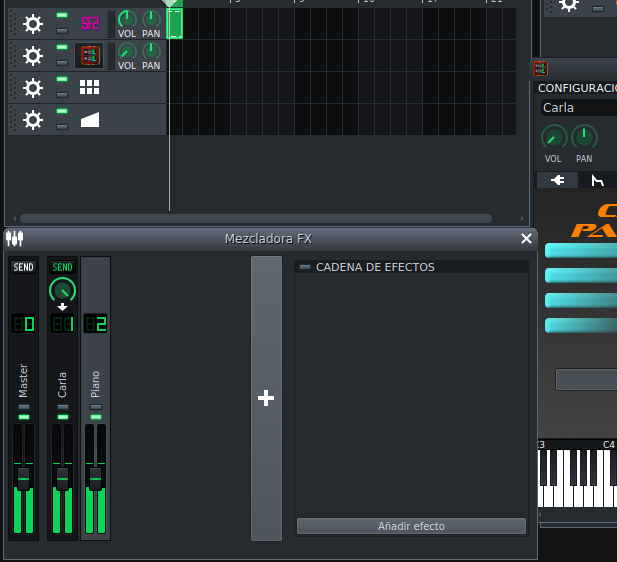Click the 'CADENA DE EFECTOS' heading

click(x=375, y=267)
